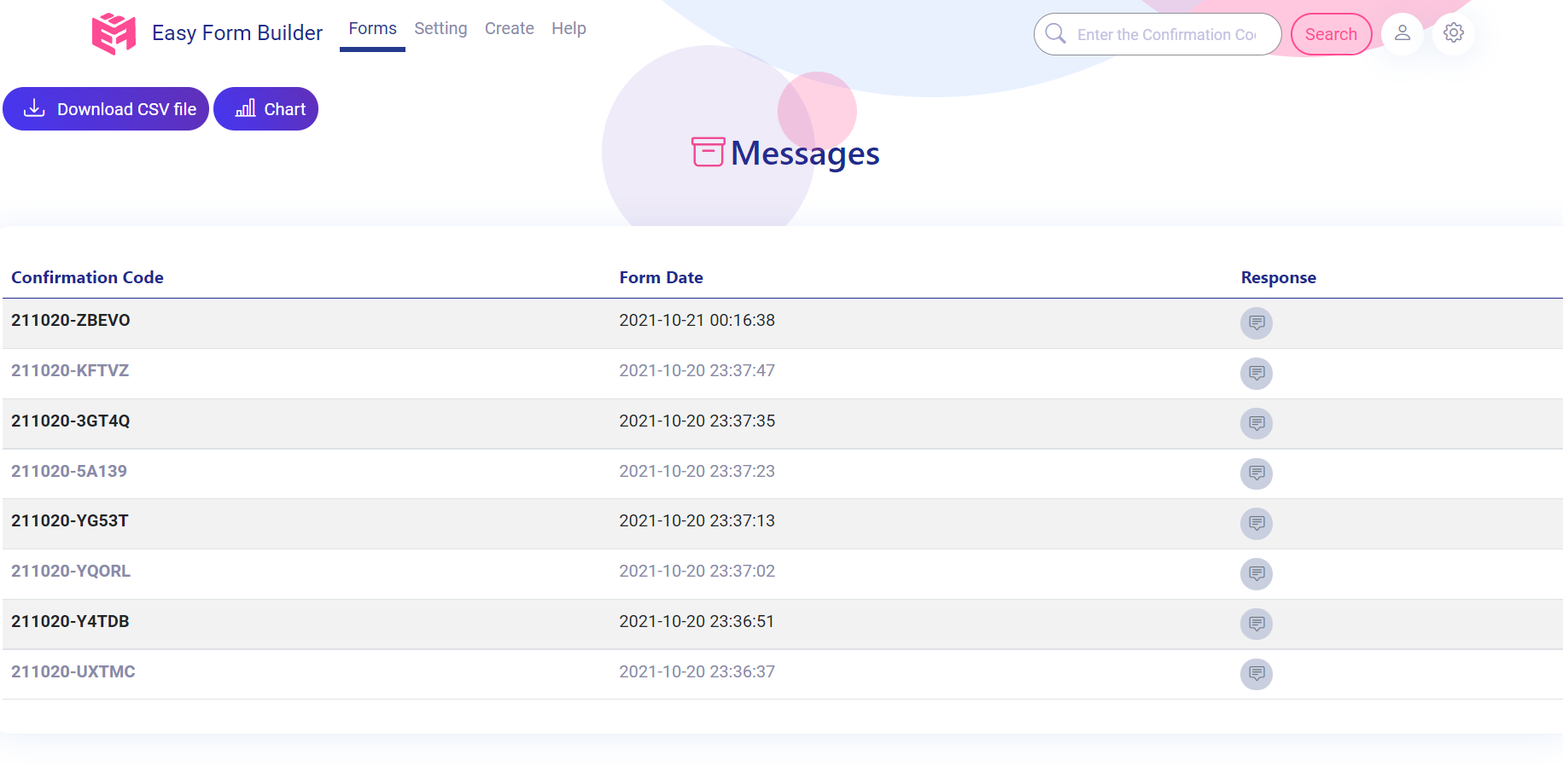
Task: Open response icon for 211020-YG53T
Action: (x=1257, y=524)
